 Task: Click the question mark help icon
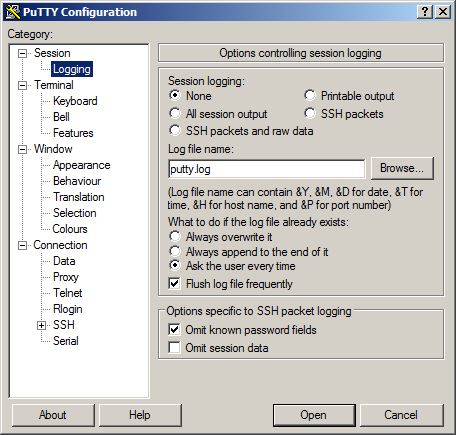425,12
